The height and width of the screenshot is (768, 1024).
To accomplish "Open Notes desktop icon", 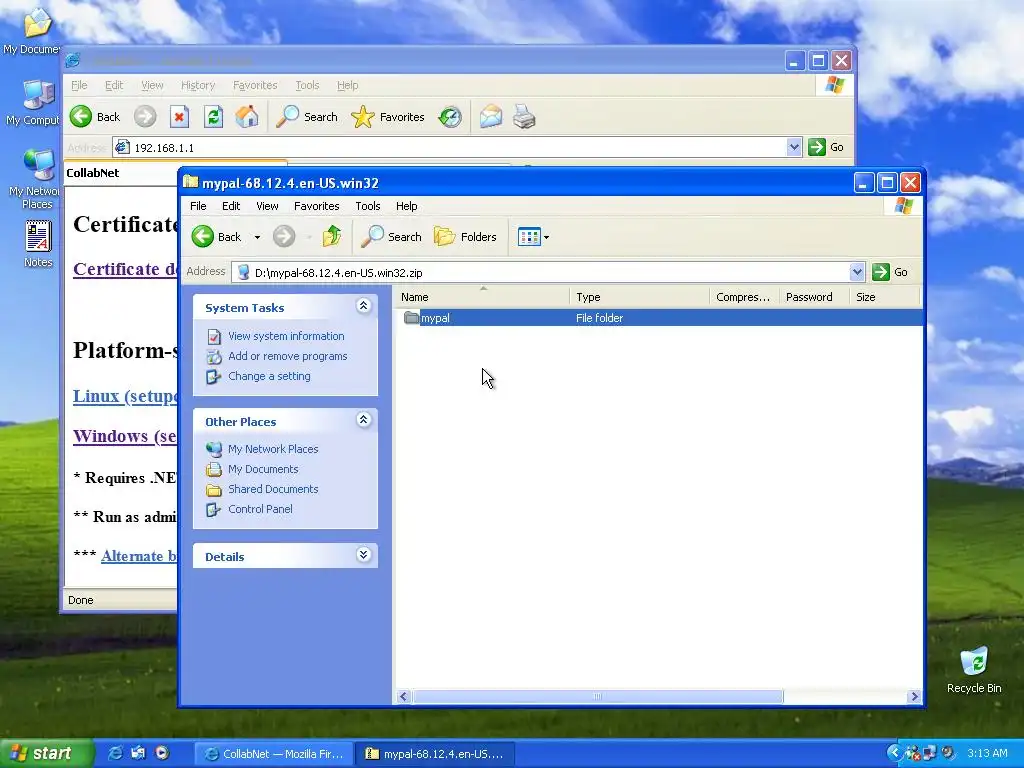I will [x=38, y=244].
